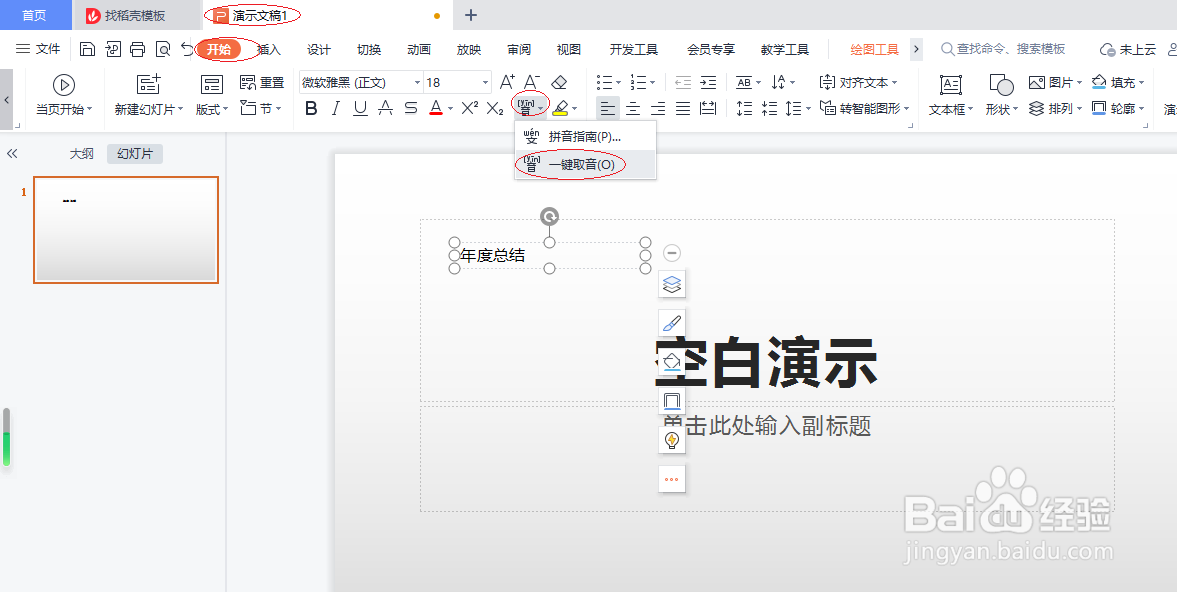Apply subscript X₂ formatting

pyautogui.click(x=495, y=109)
